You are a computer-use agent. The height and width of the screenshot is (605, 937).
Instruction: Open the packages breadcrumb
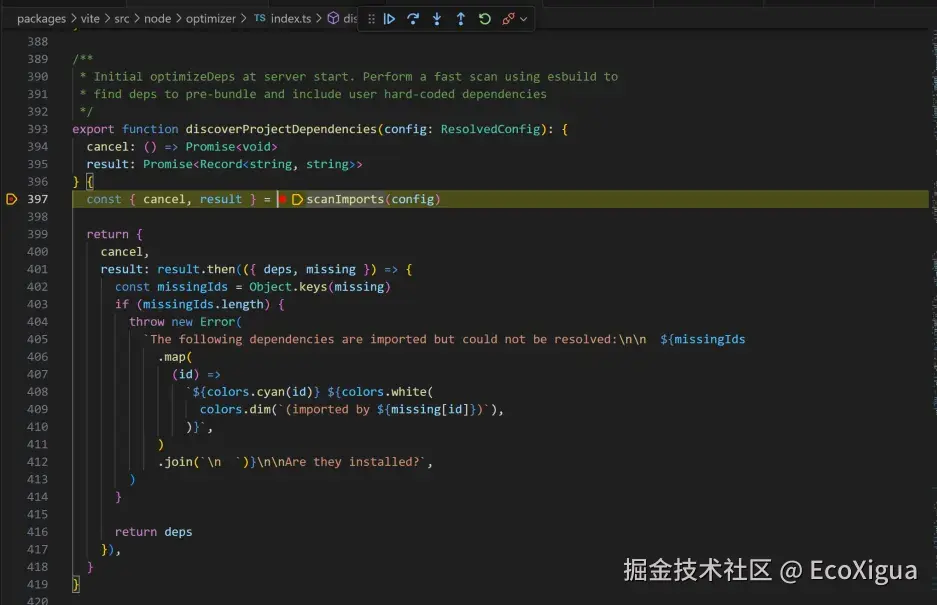[41, 19]
